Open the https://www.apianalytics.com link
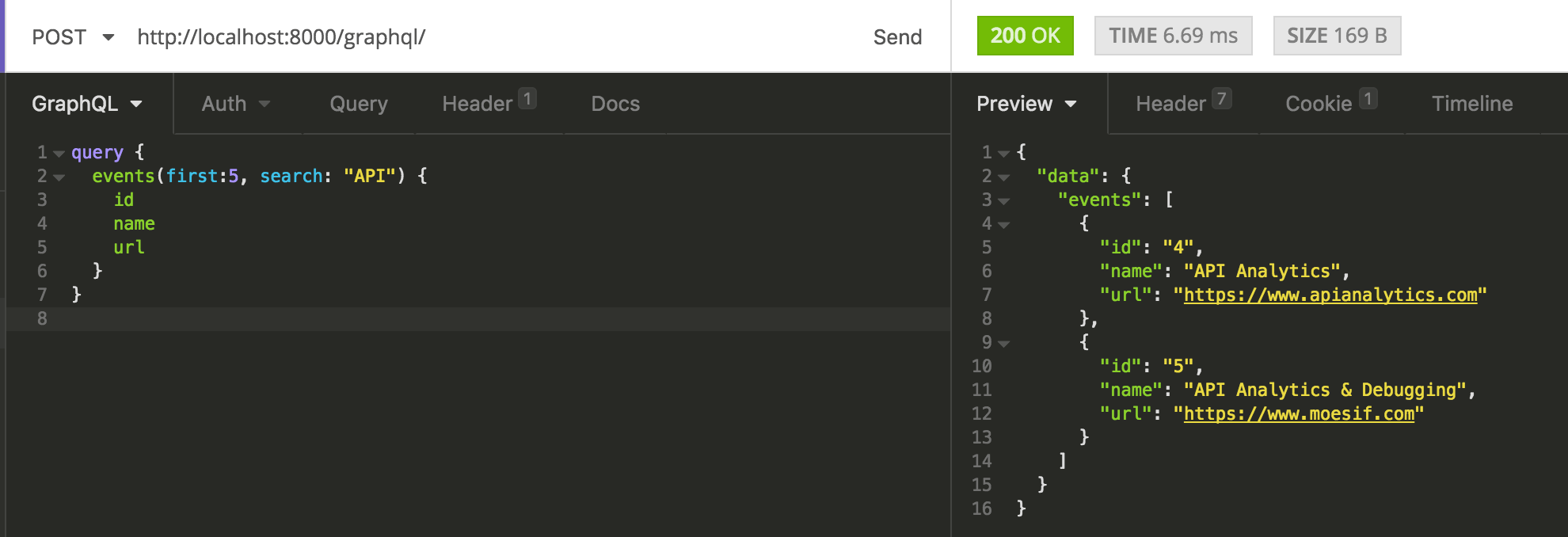Viewport: 1568px width, 537px height. (1330, 295)
